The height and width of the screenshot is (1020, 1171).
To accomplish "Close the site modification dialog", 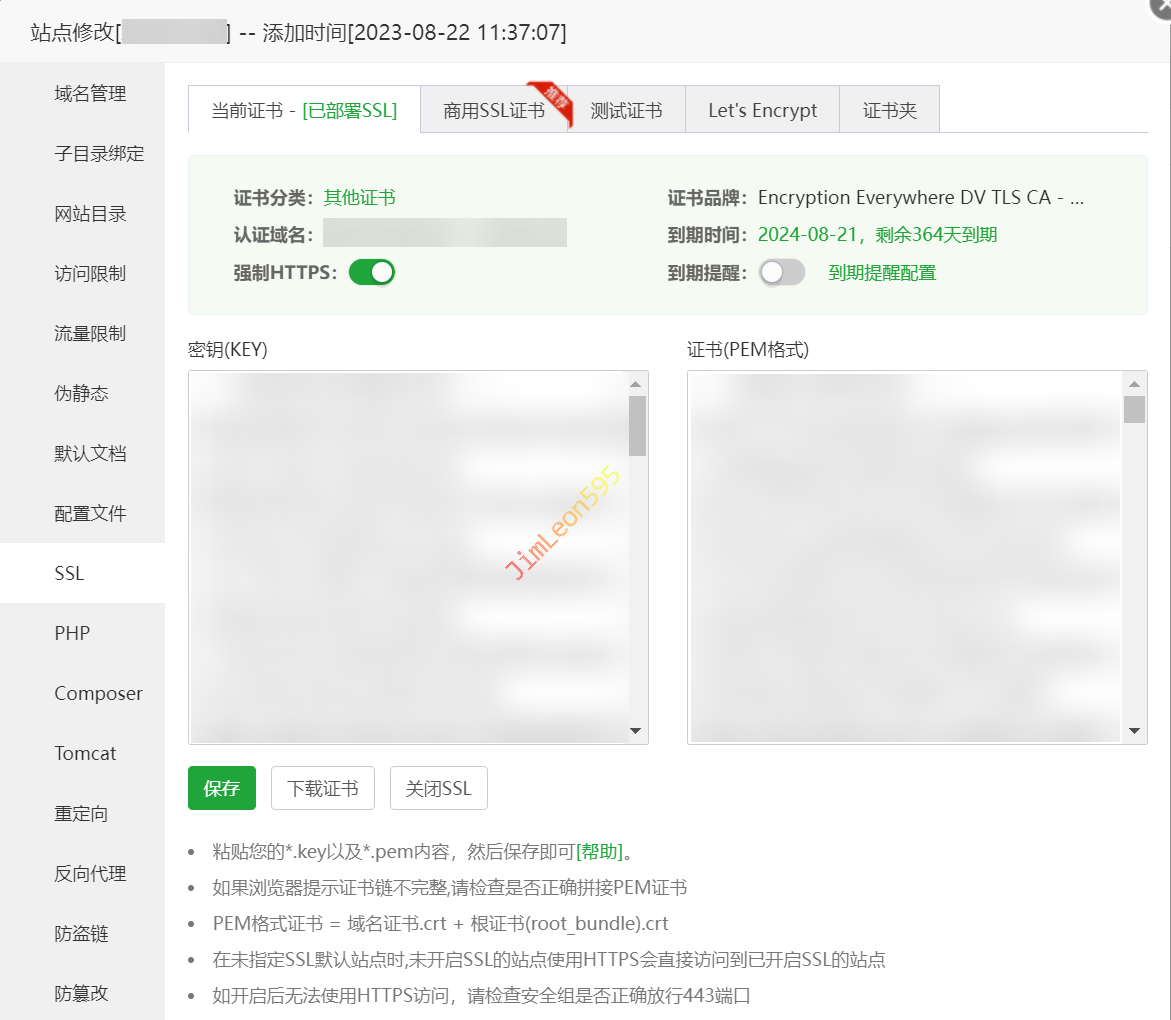I will [x=1160, y=5].
